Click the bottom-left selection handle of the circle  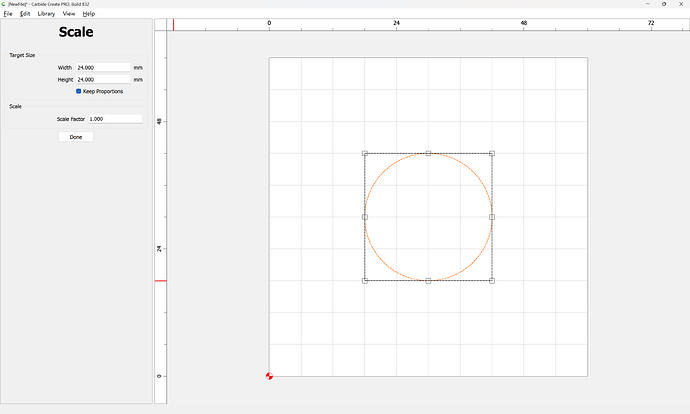pyautogui.click(x=365, y=281)
